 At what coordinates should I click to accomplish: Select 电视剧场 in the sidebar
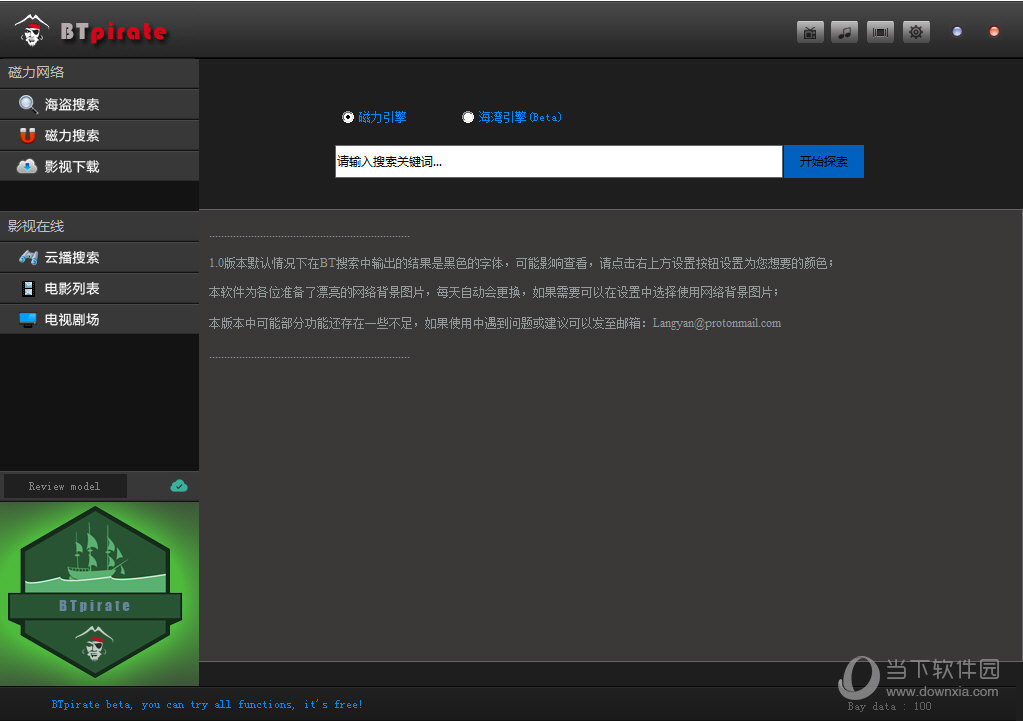pyautogui.click(x=99, y=319)
